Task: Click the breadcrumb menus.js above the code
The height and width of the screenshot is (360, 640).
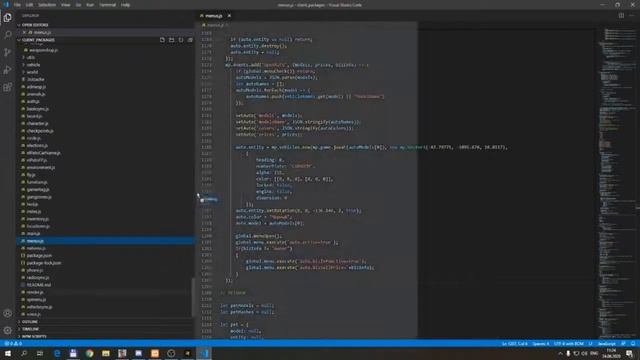Action: coord(215,25)
